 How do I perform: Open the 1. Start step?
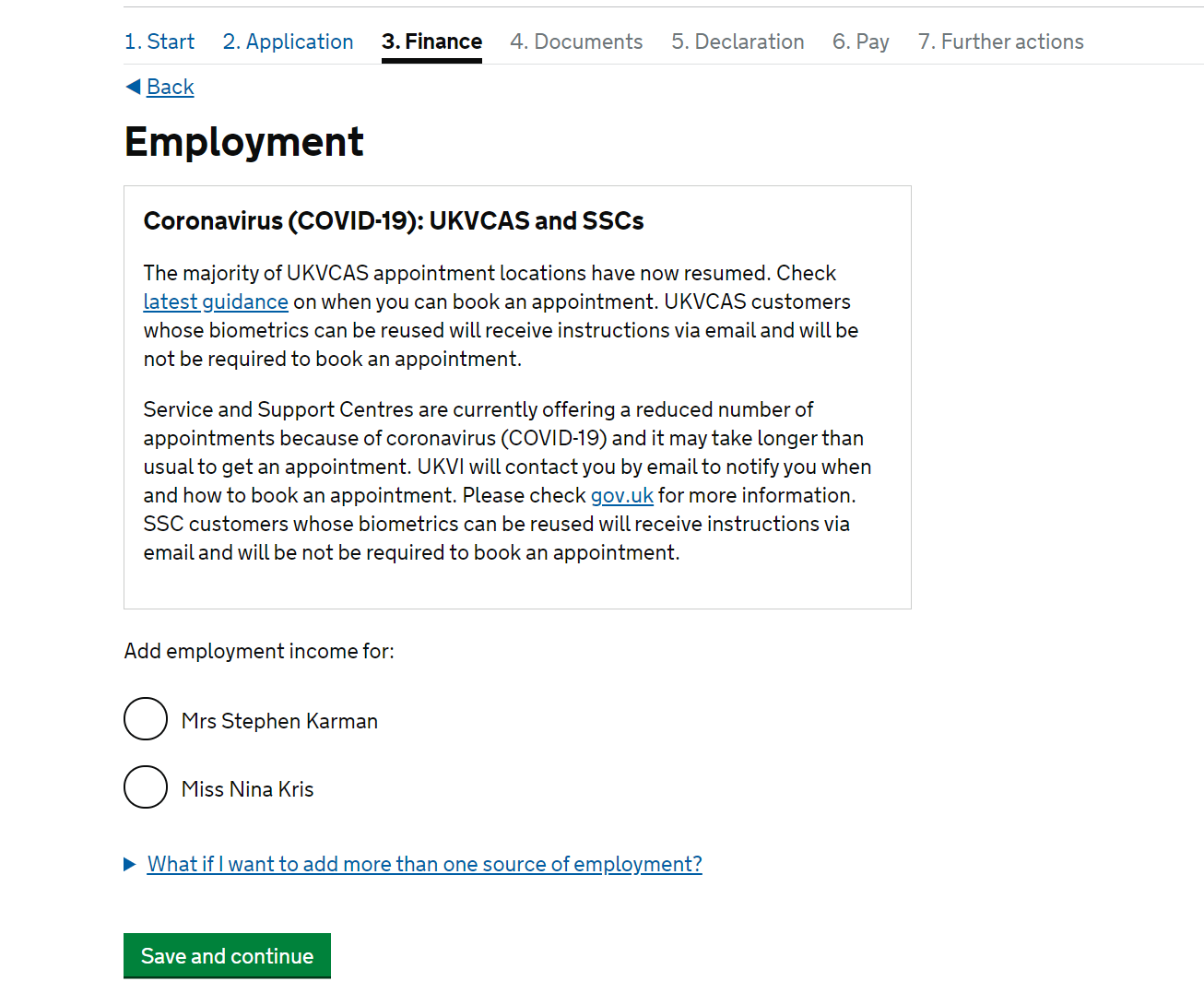(159, 41)
